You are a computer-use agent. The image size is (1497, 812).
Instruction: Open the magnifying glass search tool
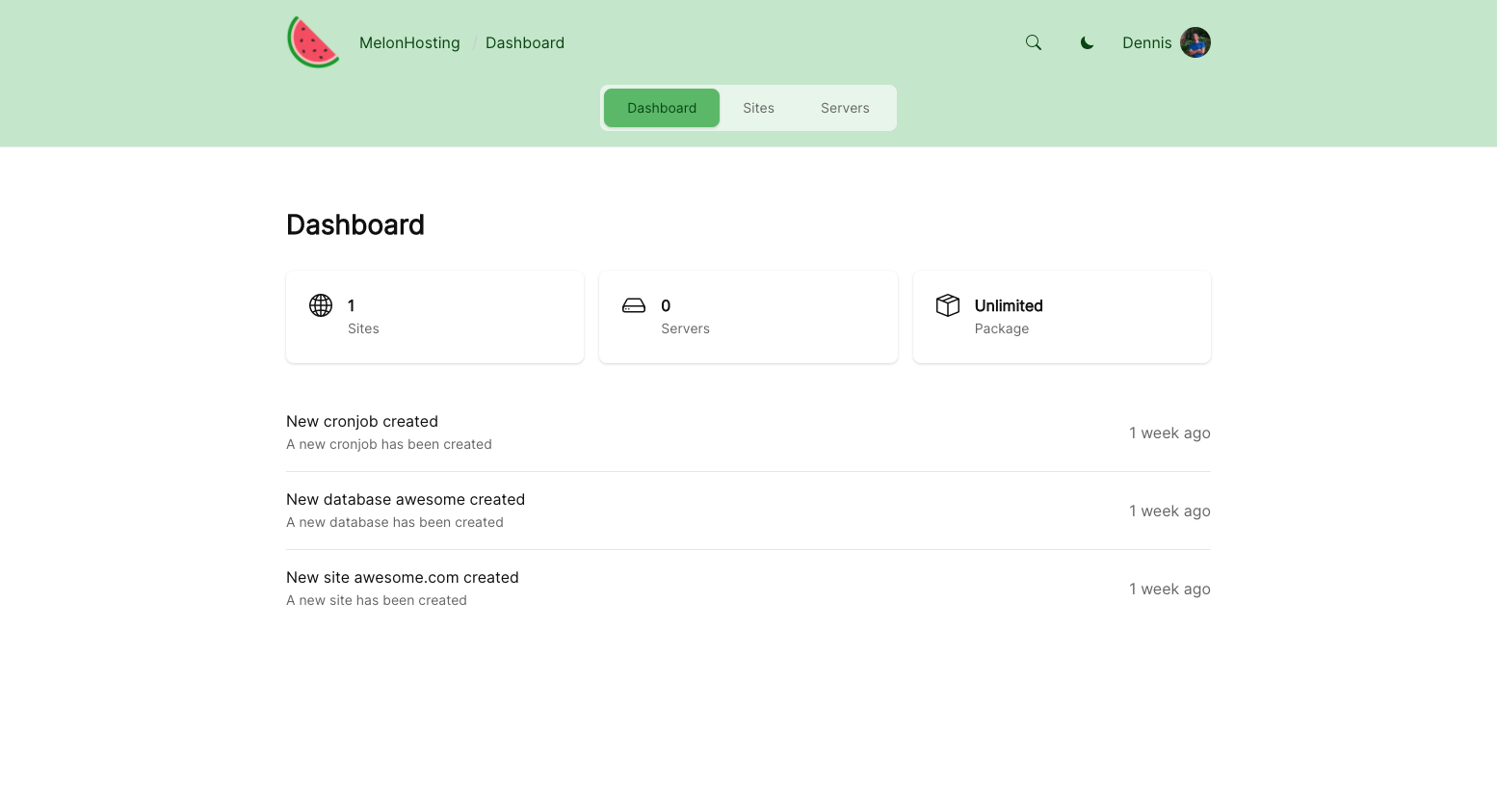(1033, 42)
